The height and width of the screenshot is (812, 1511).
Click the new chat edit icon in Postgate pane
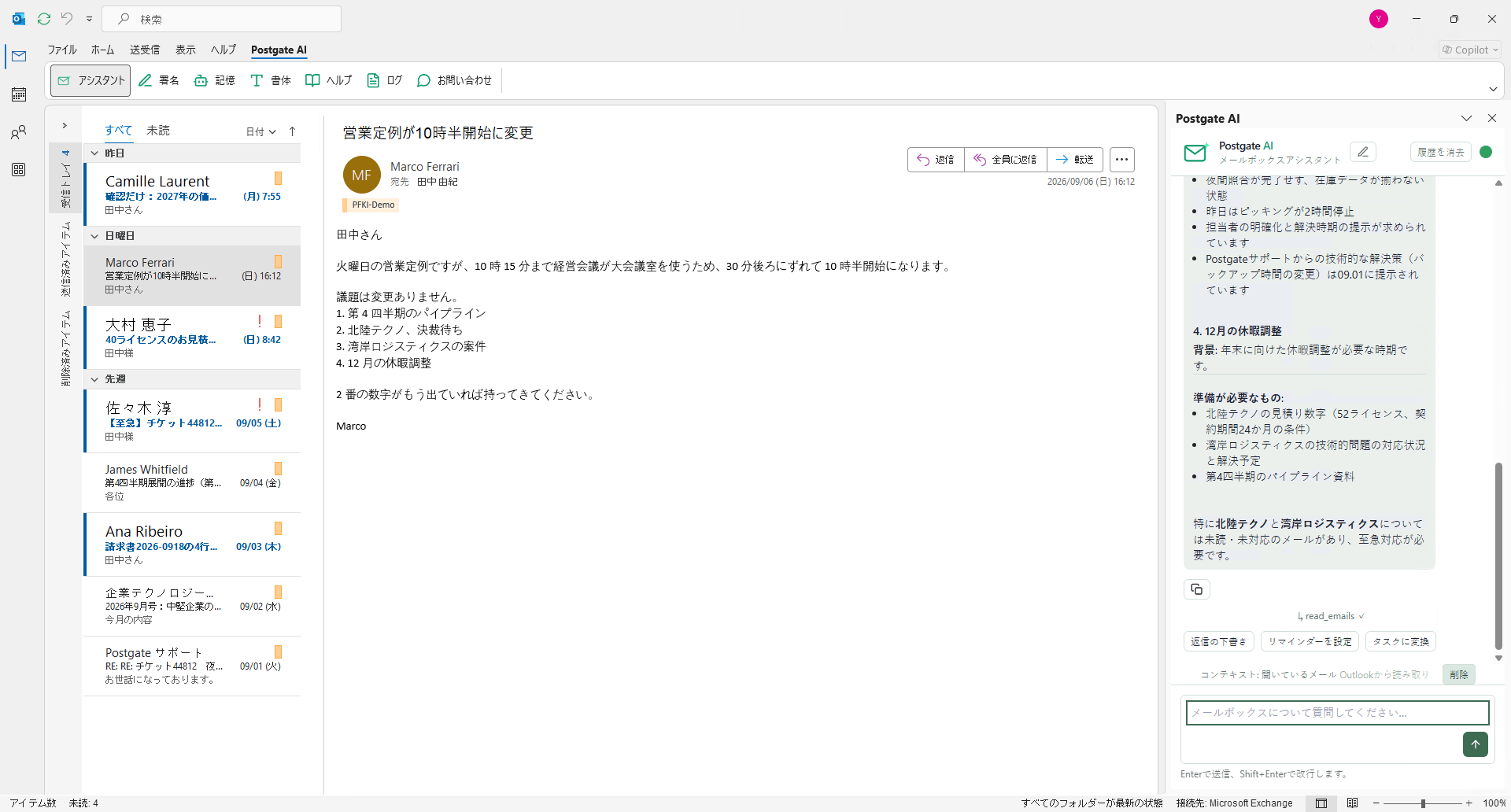coord(1363,152)
